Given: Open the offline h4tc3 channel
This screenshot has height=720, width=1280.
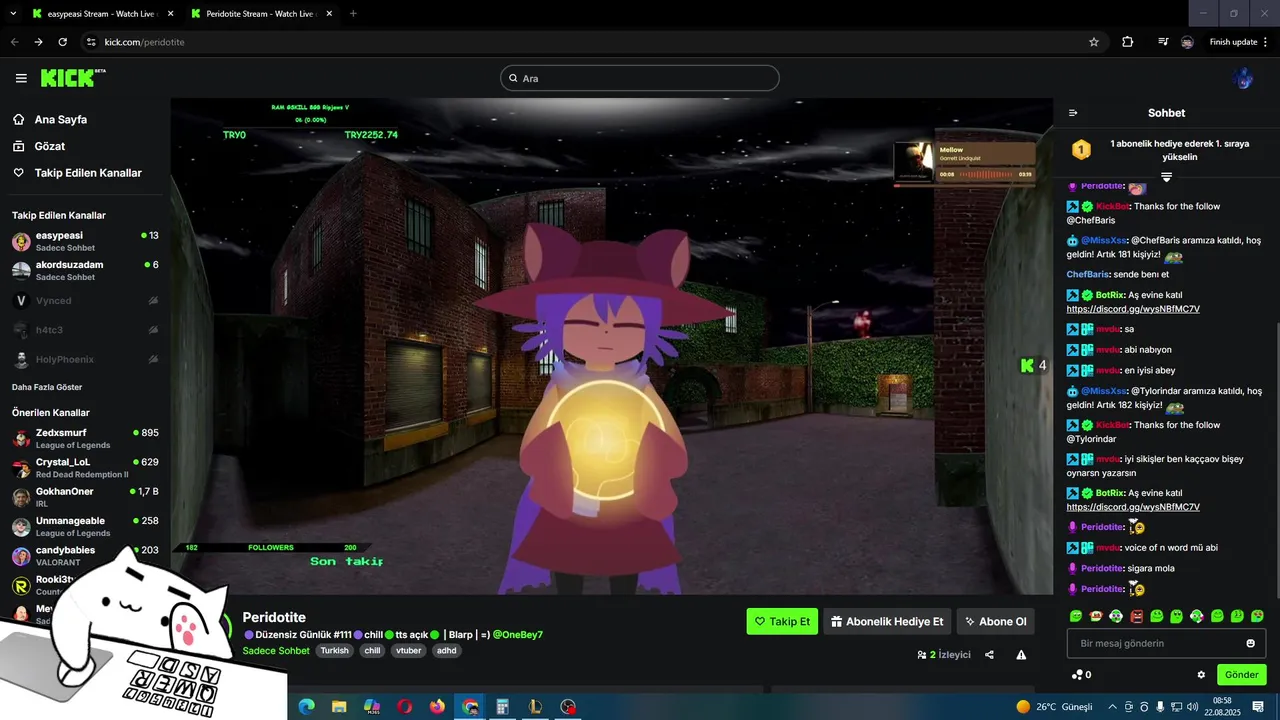Looking at the screenshot, I should pyautogui.click(x=85, y=330).
